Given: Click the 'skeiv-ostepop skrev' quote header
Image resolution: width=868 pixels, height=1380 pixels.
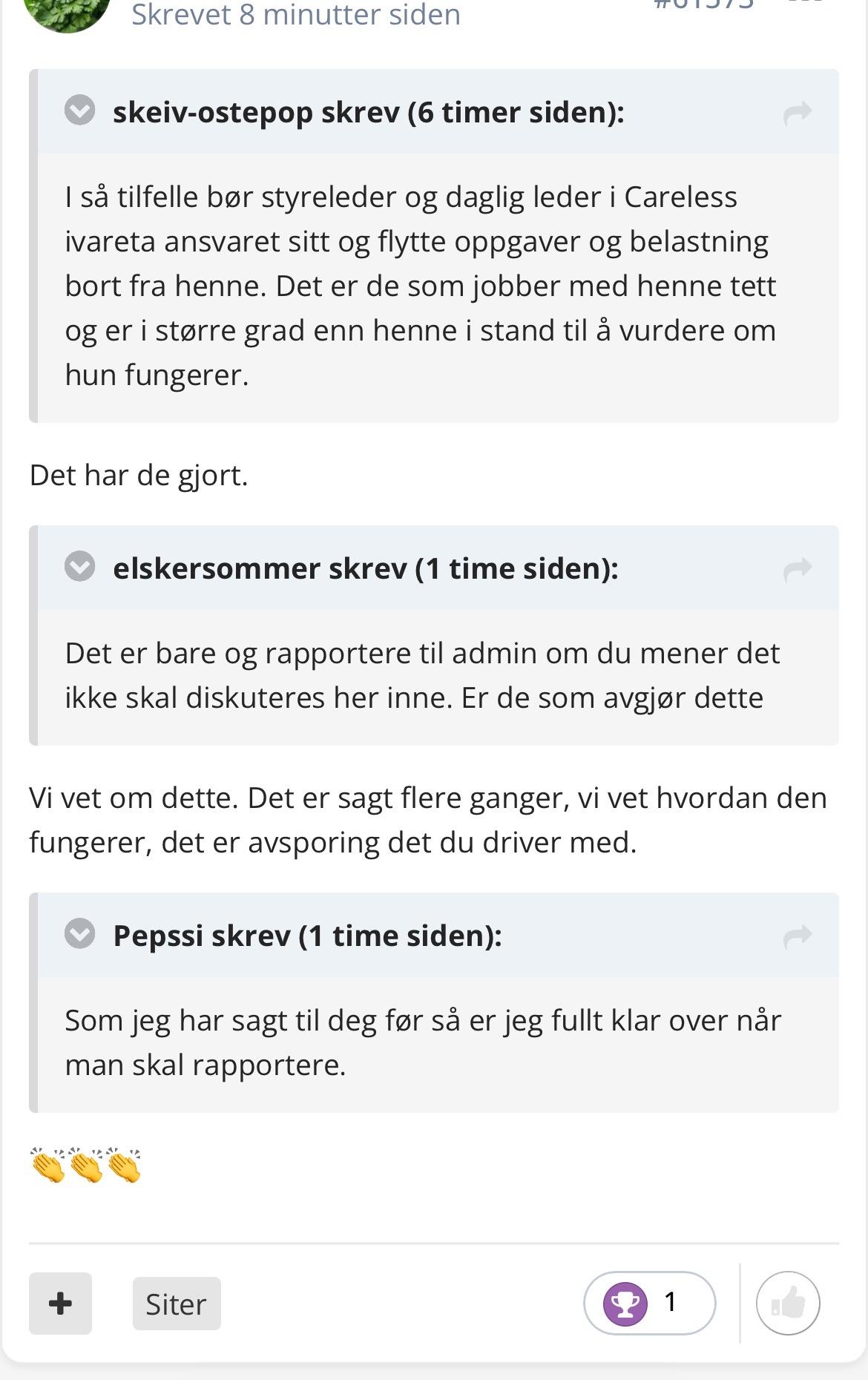Looking at the screenshot, I should (x=368, y=112).
